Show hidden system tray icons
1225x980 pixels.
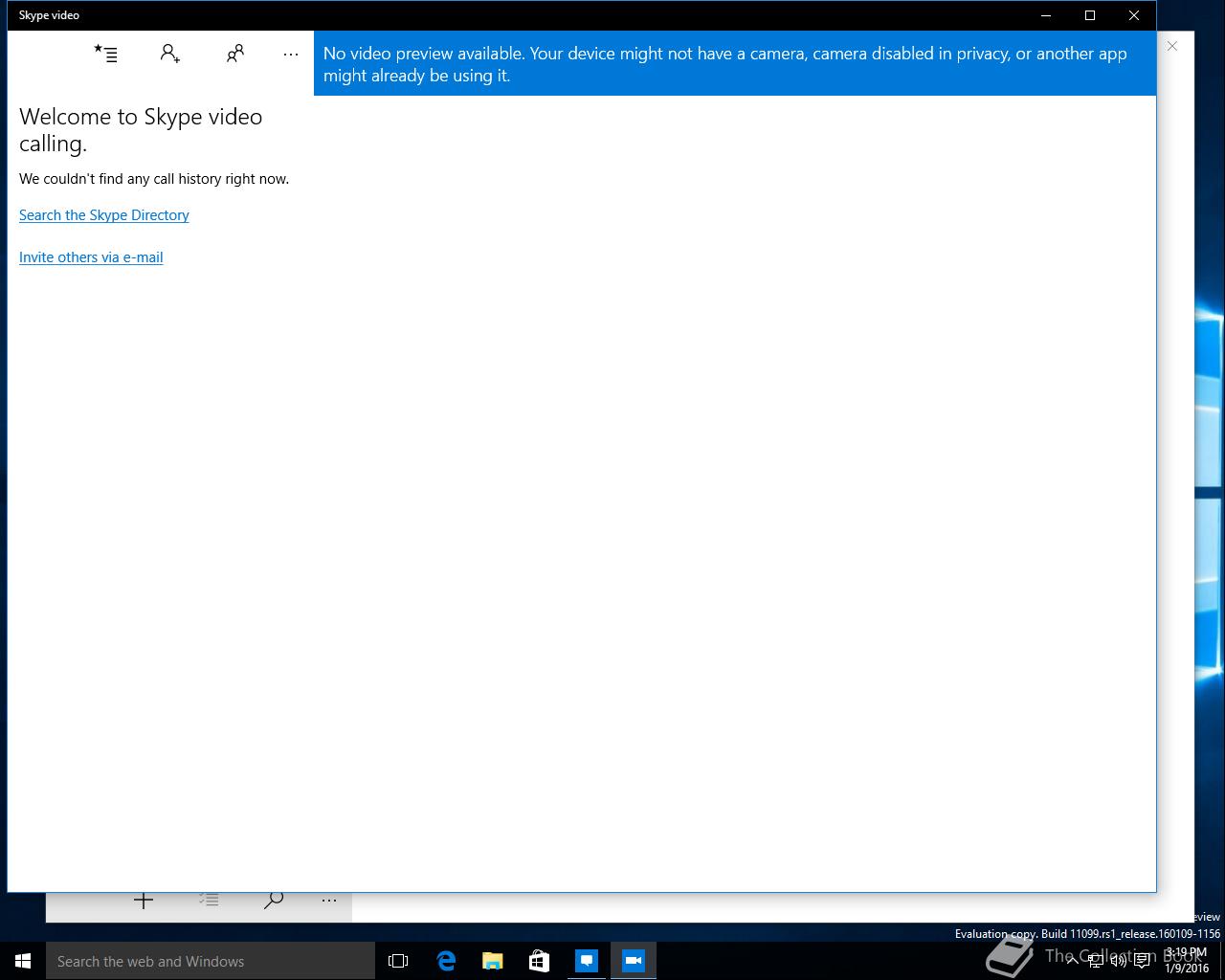pyautogui.click(x=1072, y=961)
